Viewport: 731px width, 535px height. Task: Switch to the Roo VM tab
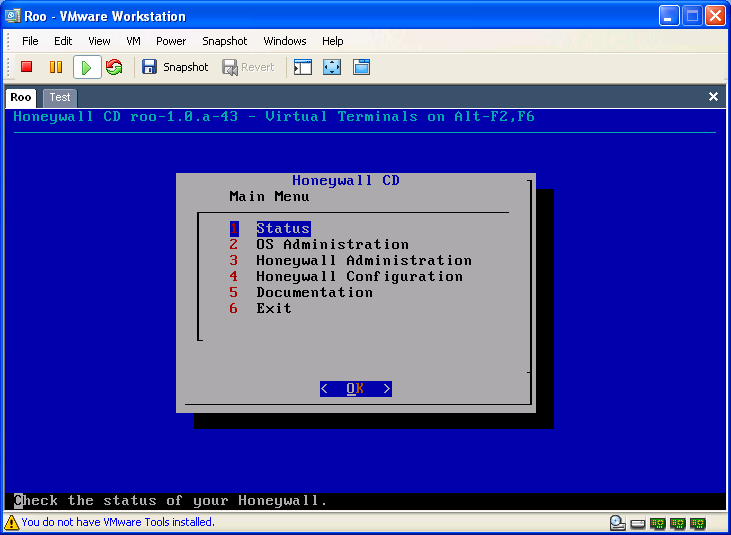point(21,97)
